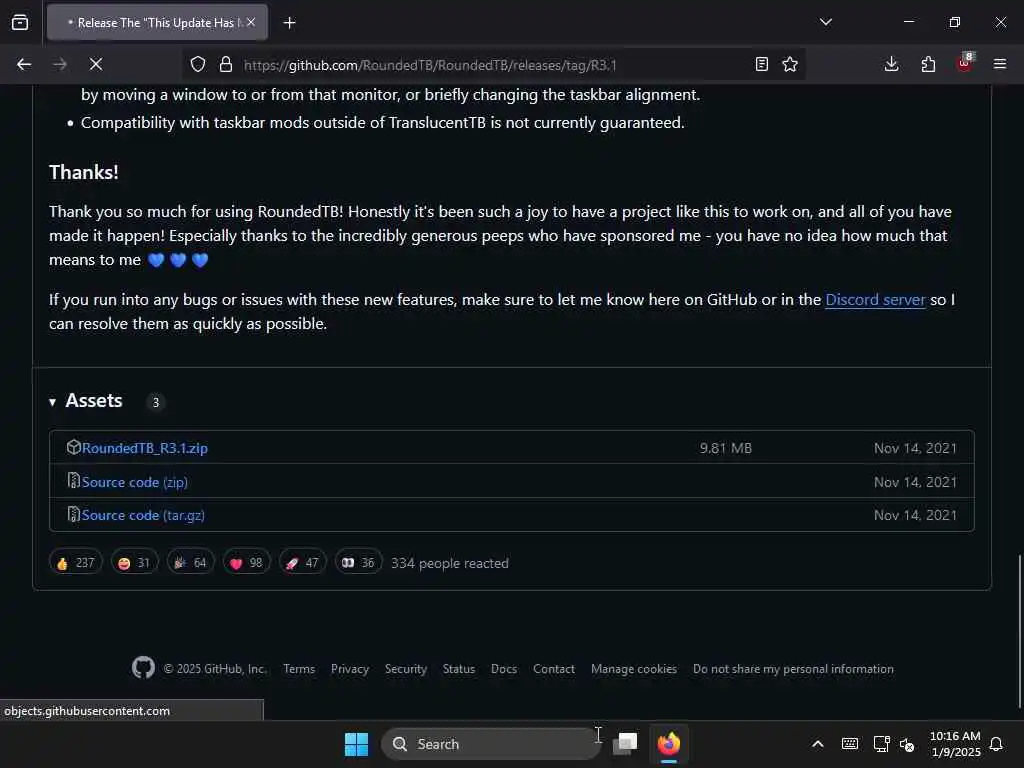Collapse the Assets section
Viewport: 1024px width, 768px height.
click(x=86, y=400)
